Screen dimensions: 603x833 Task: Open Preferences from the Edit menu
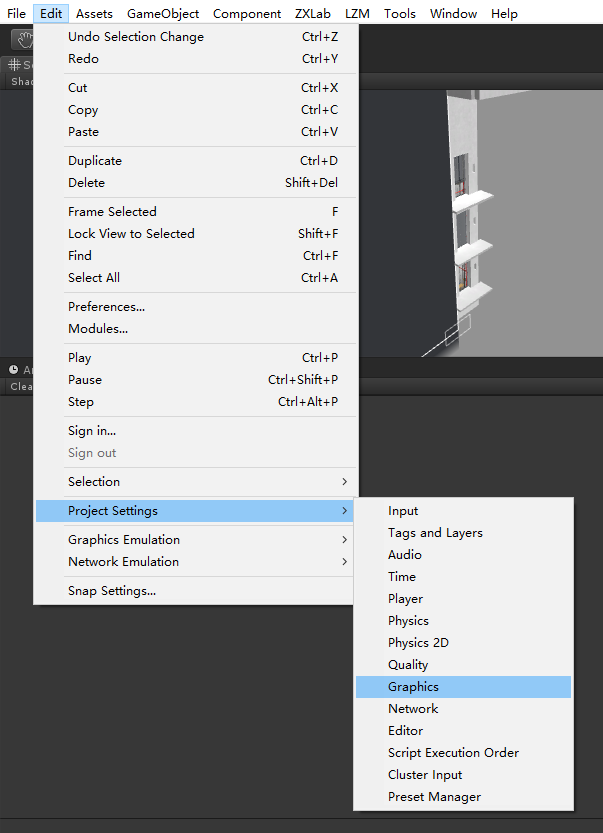(x=107, y=306)
